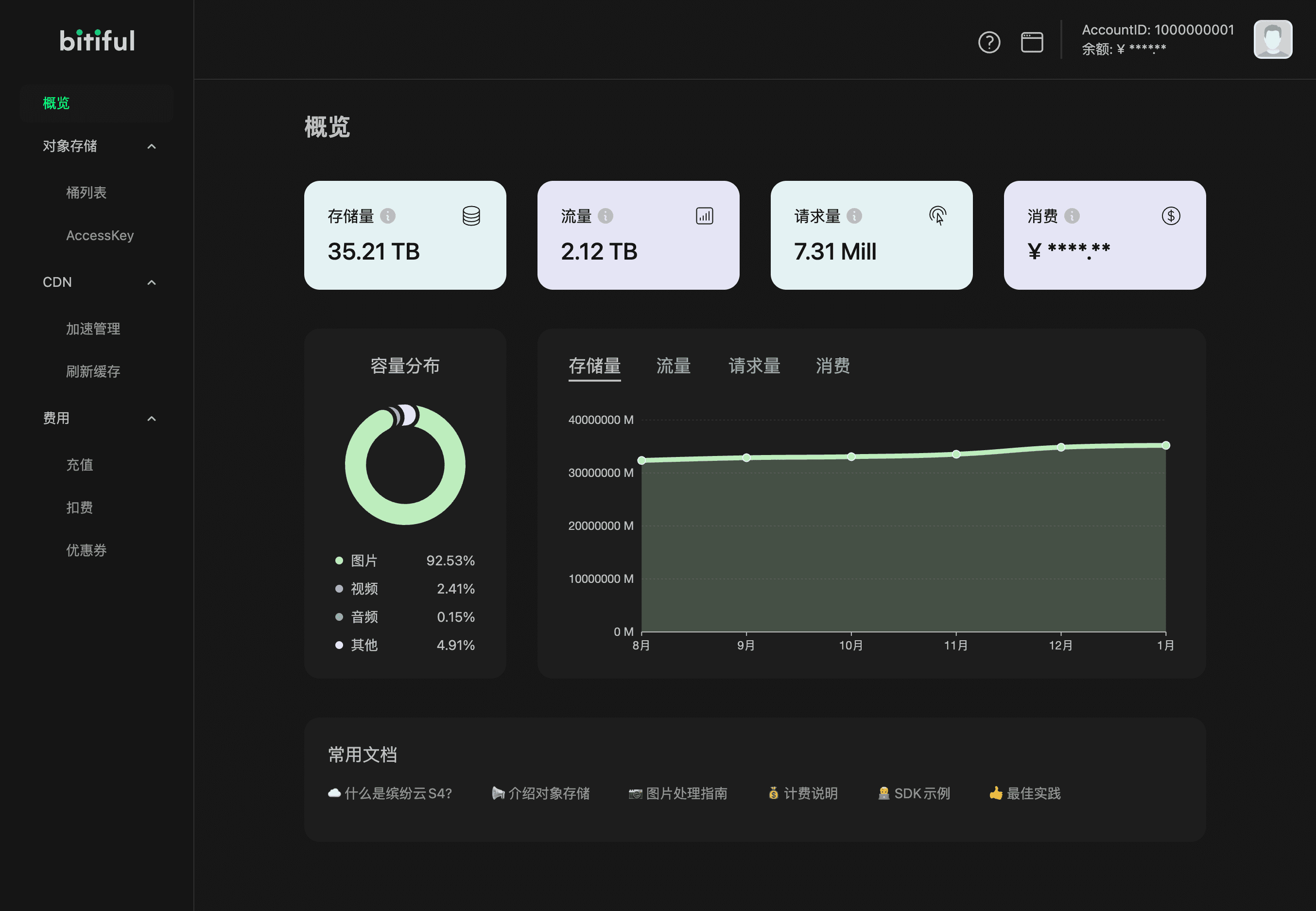Switch to the 请求量 chart tab
The image size is (1316, 911).
point(754,366)
